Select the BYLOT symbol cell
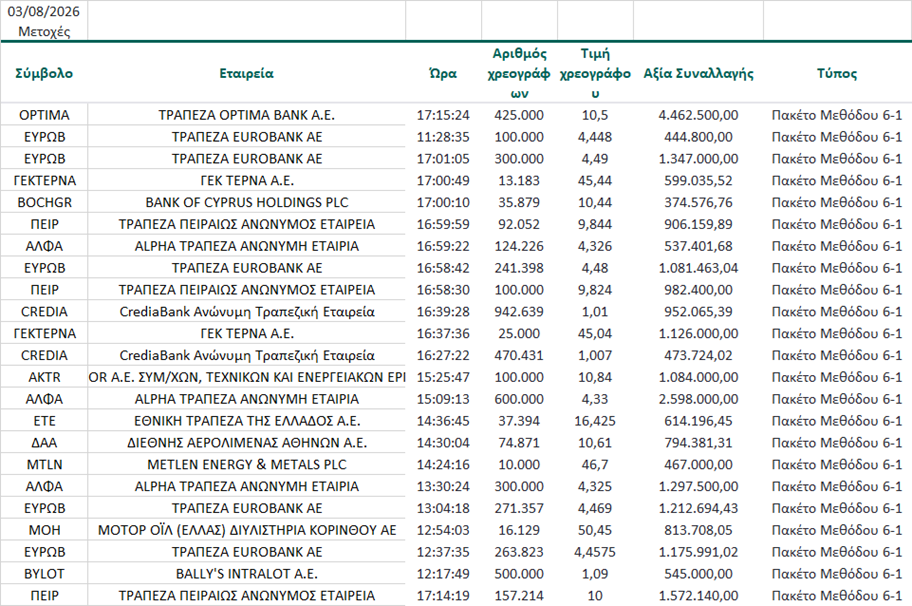The image size is (912, 606). [x=44, y=574]
